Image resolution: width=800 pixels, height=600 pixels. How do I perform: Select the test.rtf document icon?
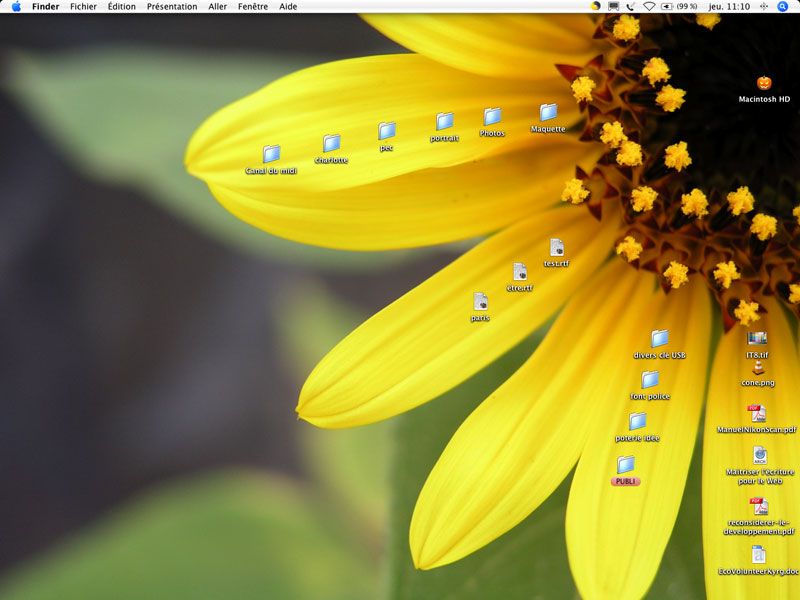(557, 247)
